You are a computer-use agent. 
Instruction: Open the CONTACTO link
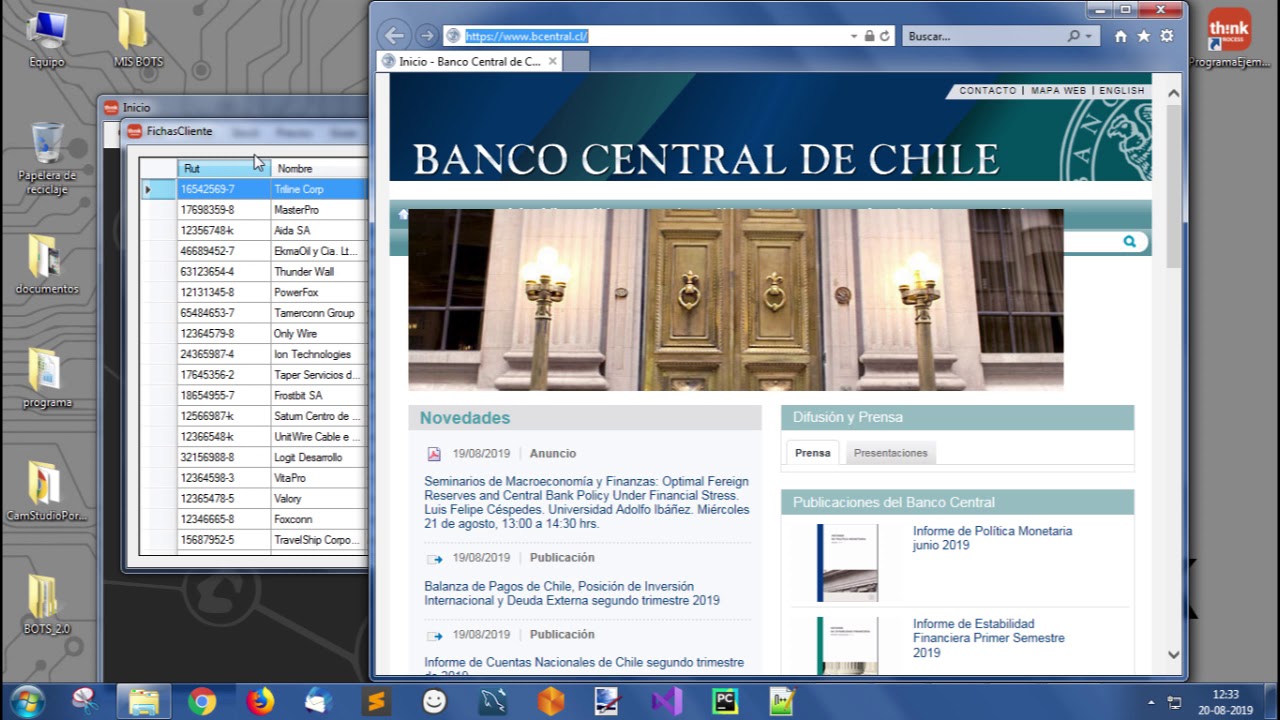pos(987,91)
